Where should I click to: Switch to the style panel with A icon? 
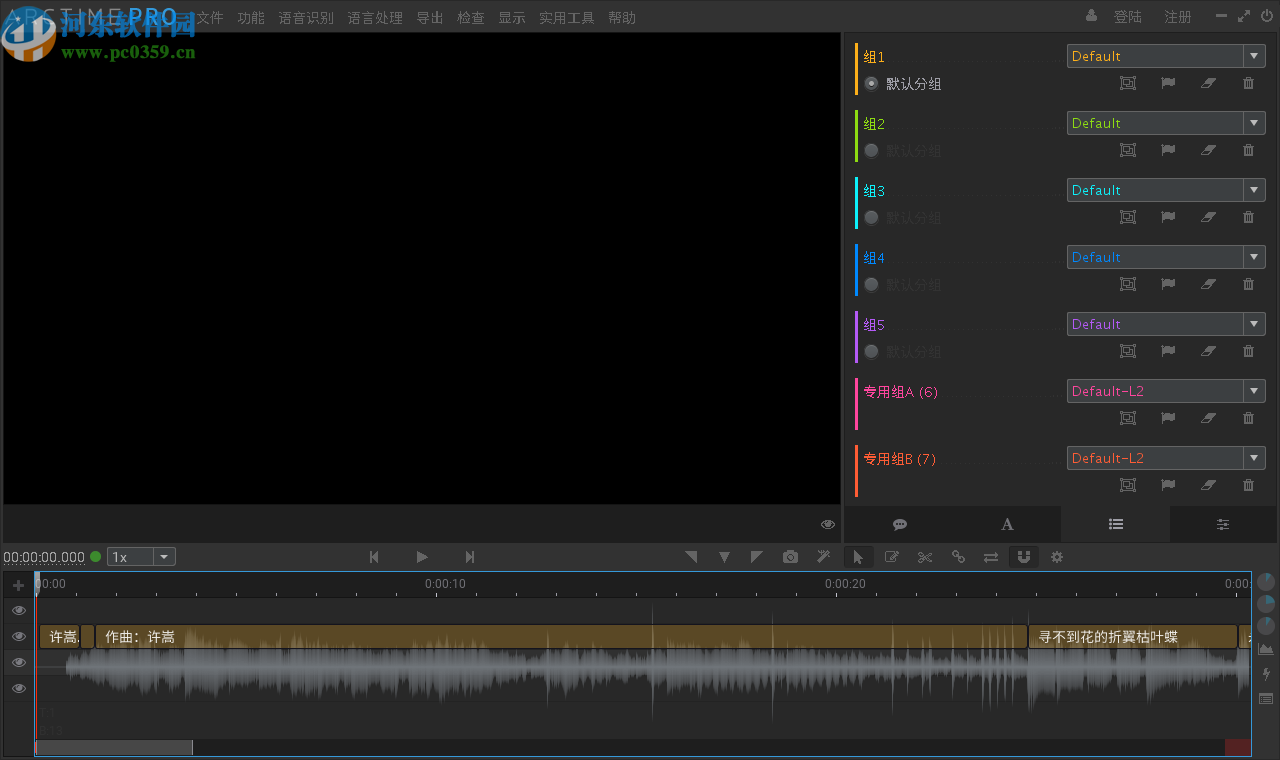click(1007, 523)
